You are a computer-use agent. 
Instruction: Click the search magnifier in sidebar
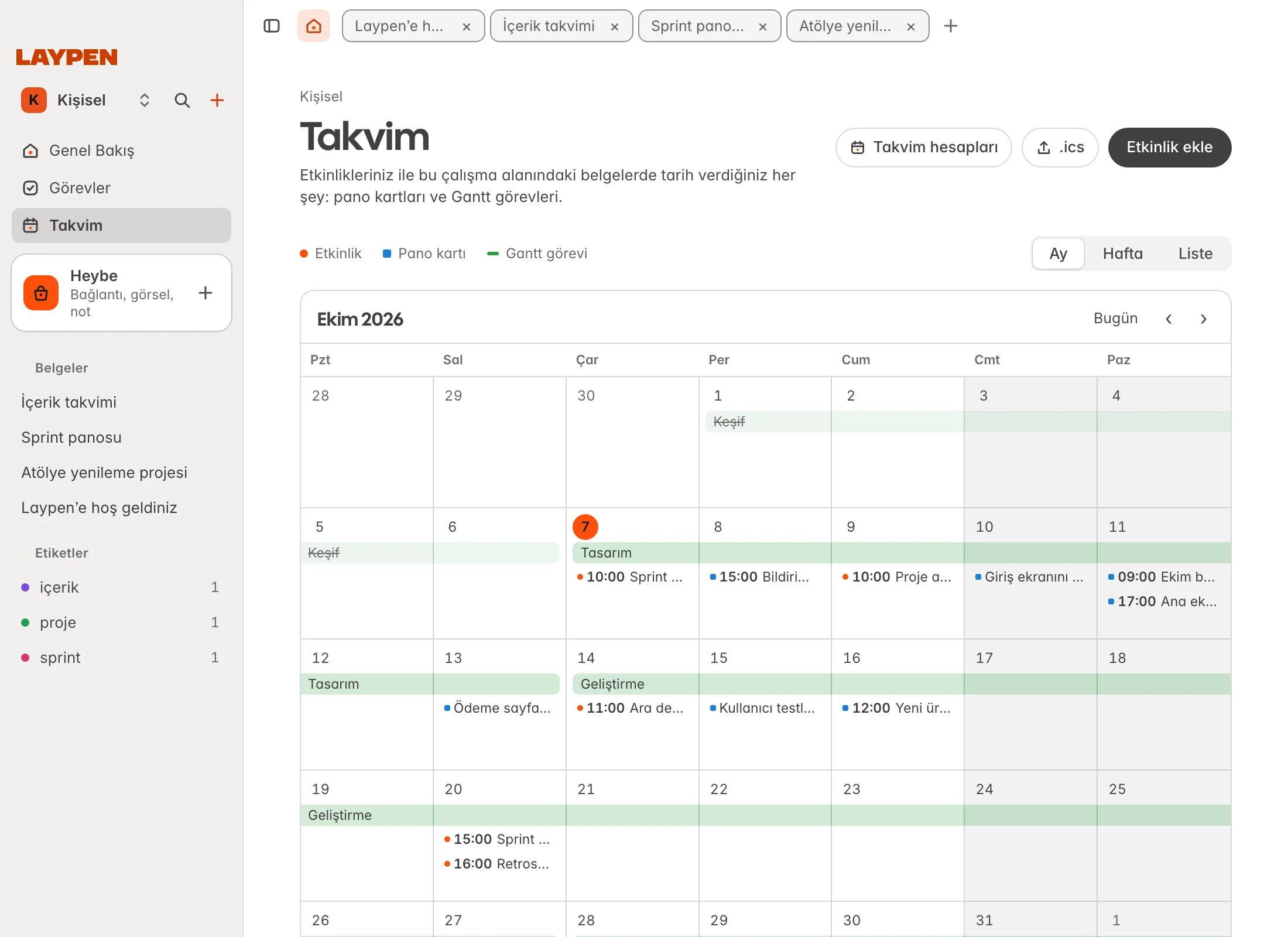(182, 100)
